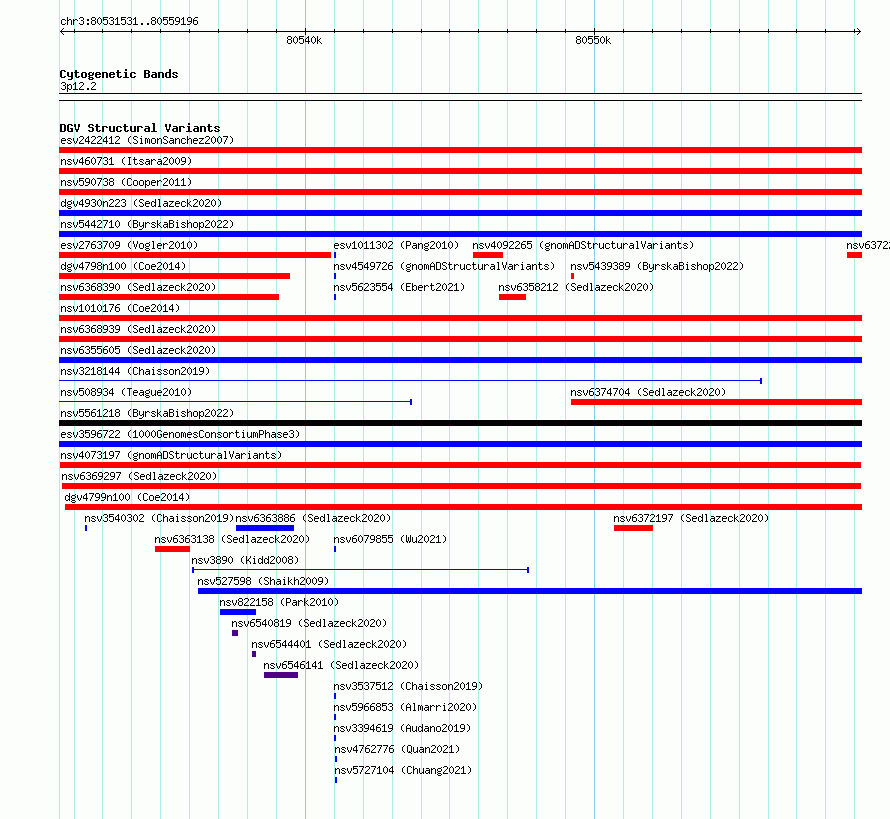Image resolution: width=890 pixels, height=819 pixels.
Task: Click the nsv3218144 (Chaisson2019) label
Action: pos(135,371)
